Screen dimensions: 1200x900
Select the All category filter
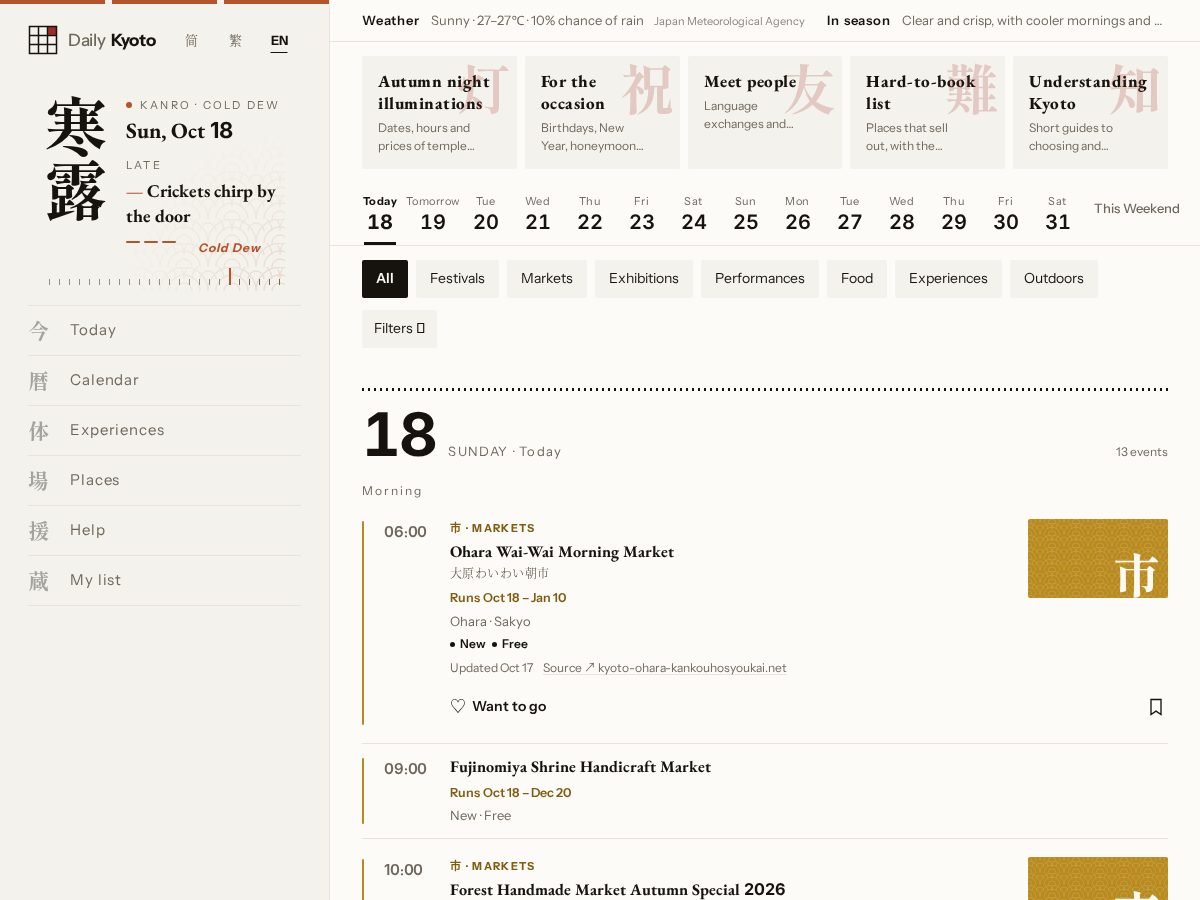[x=385, y=279]
